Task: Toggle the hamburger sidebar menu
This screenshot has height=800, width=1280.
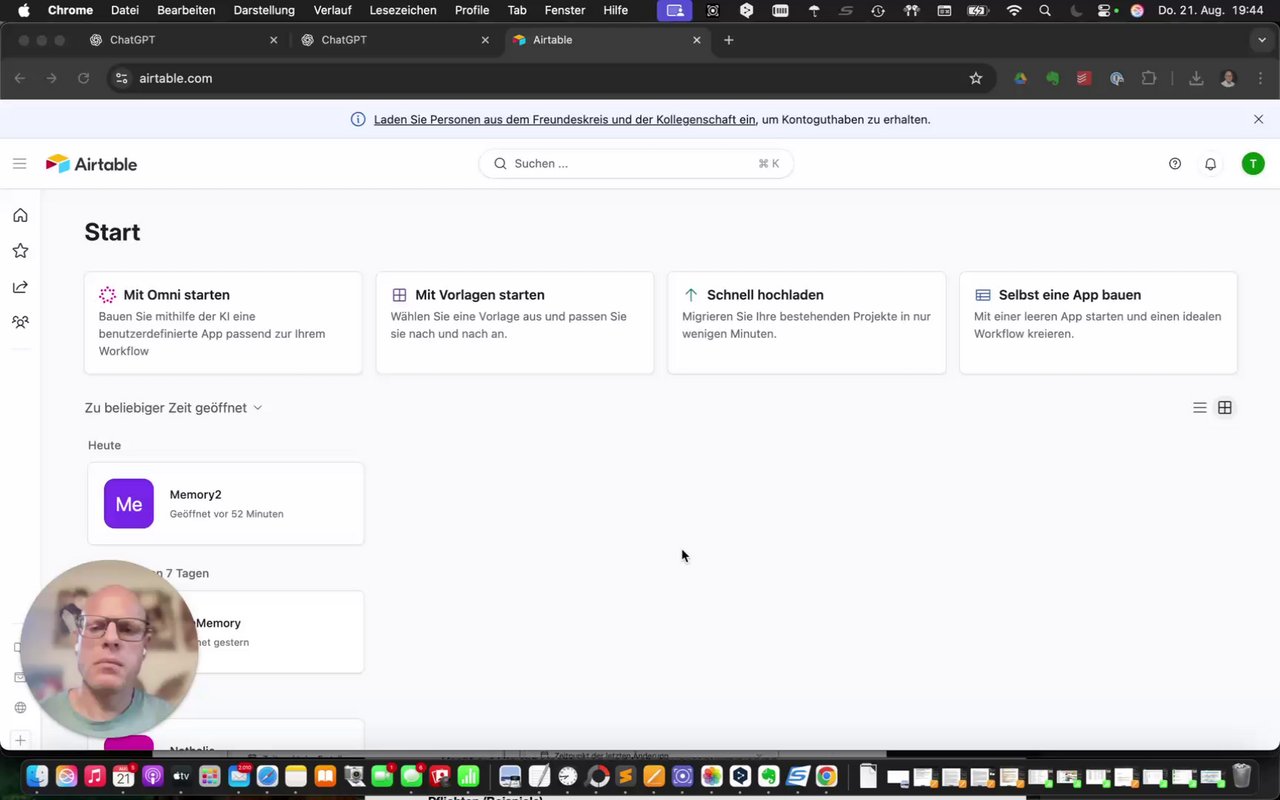Action: 19,163
